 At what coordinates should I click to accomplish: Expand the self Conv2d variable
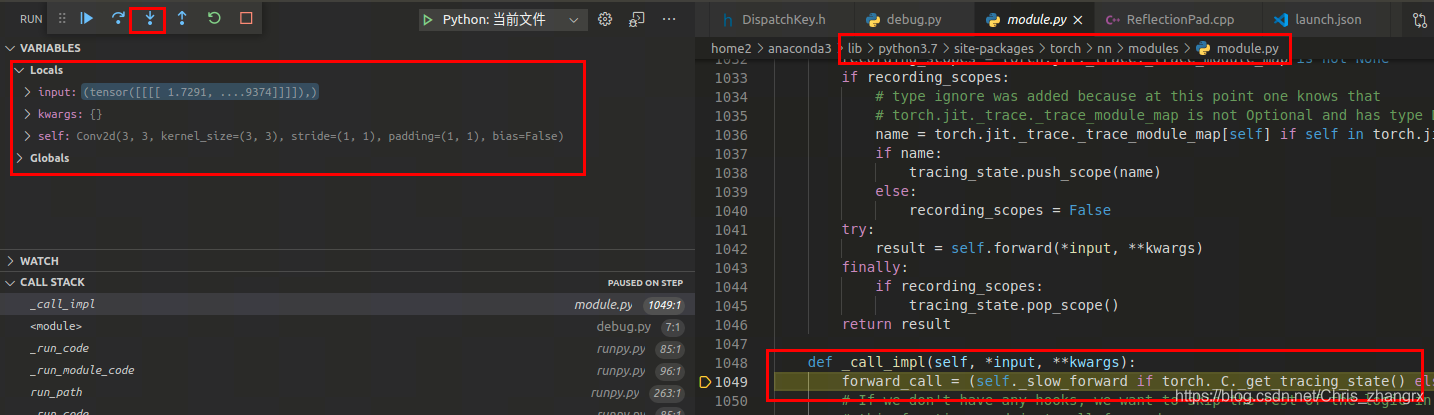28,136
